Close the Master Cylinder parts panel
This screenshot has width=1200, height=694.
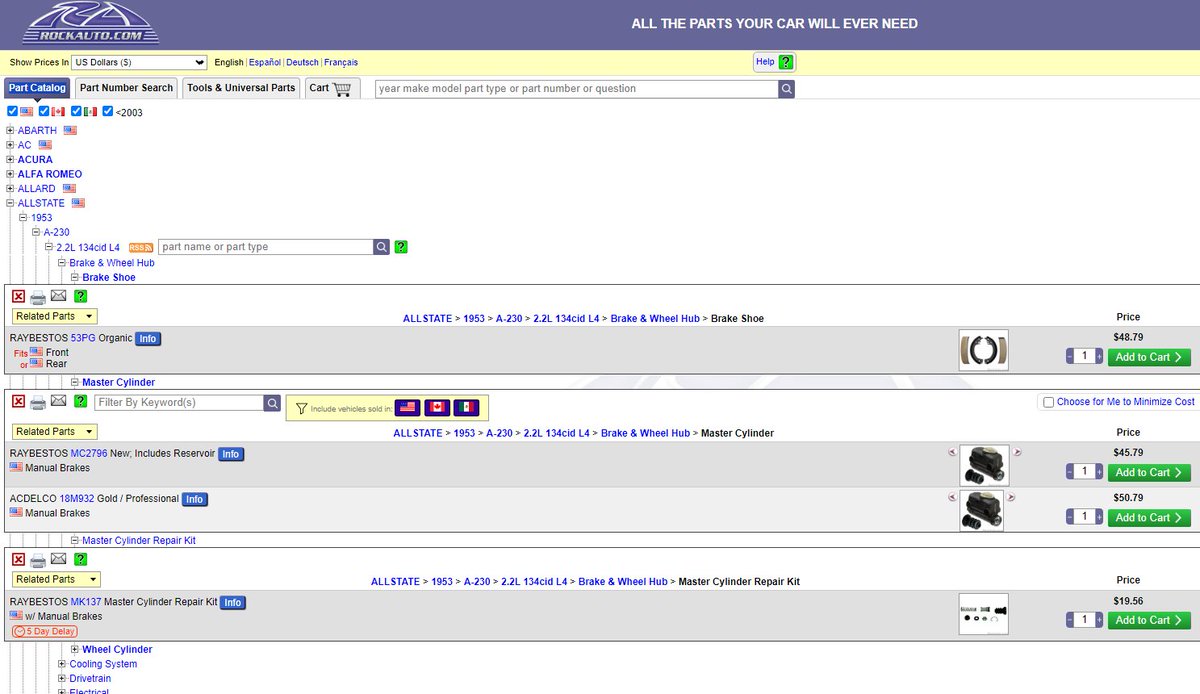18,402
